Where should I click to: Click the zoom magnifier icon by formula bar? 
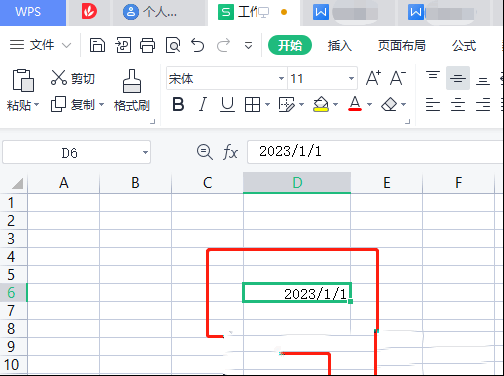[205, 152]
